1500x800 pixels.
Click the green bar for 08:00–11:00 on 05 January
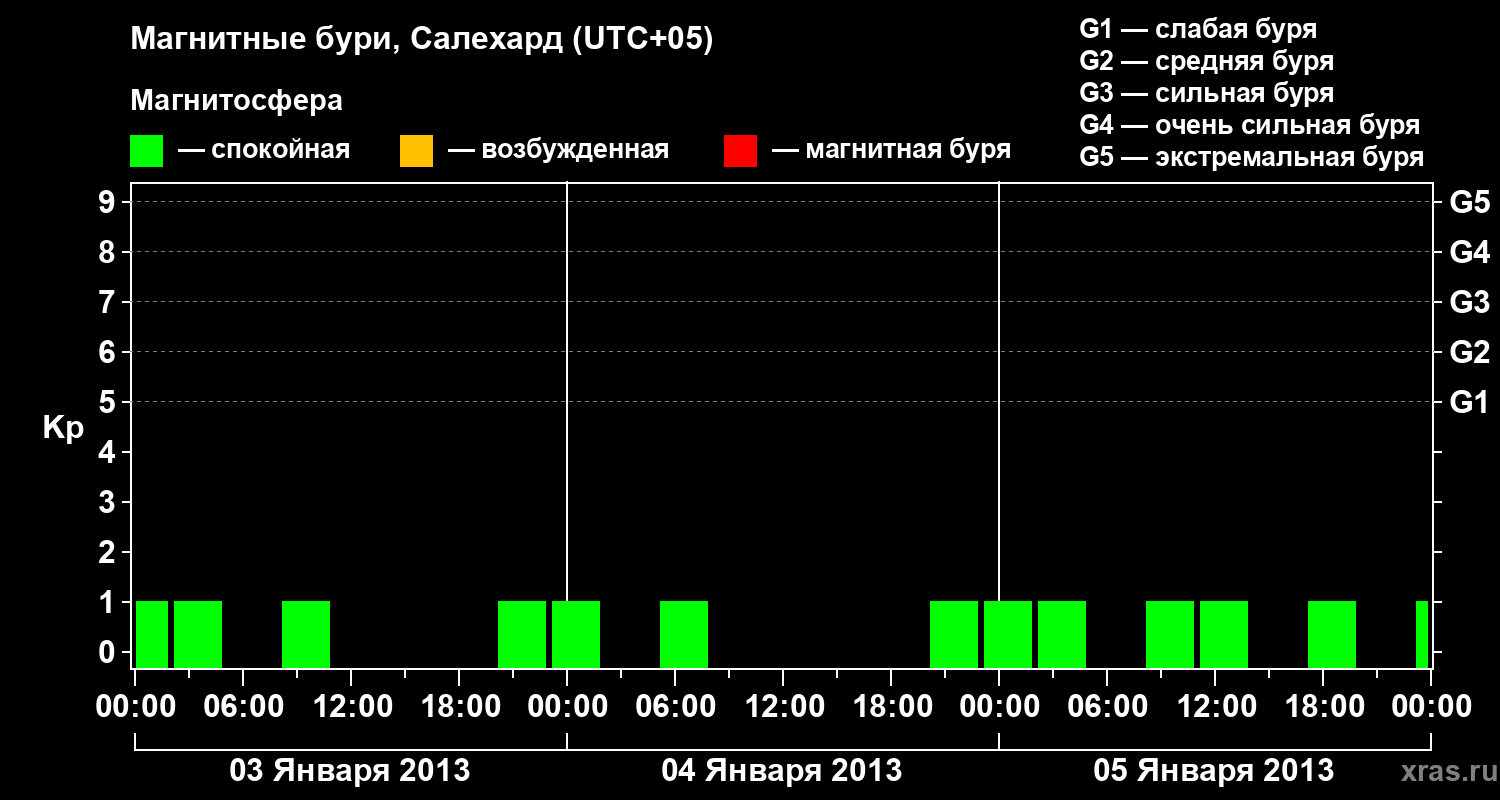pos(1170,634)
